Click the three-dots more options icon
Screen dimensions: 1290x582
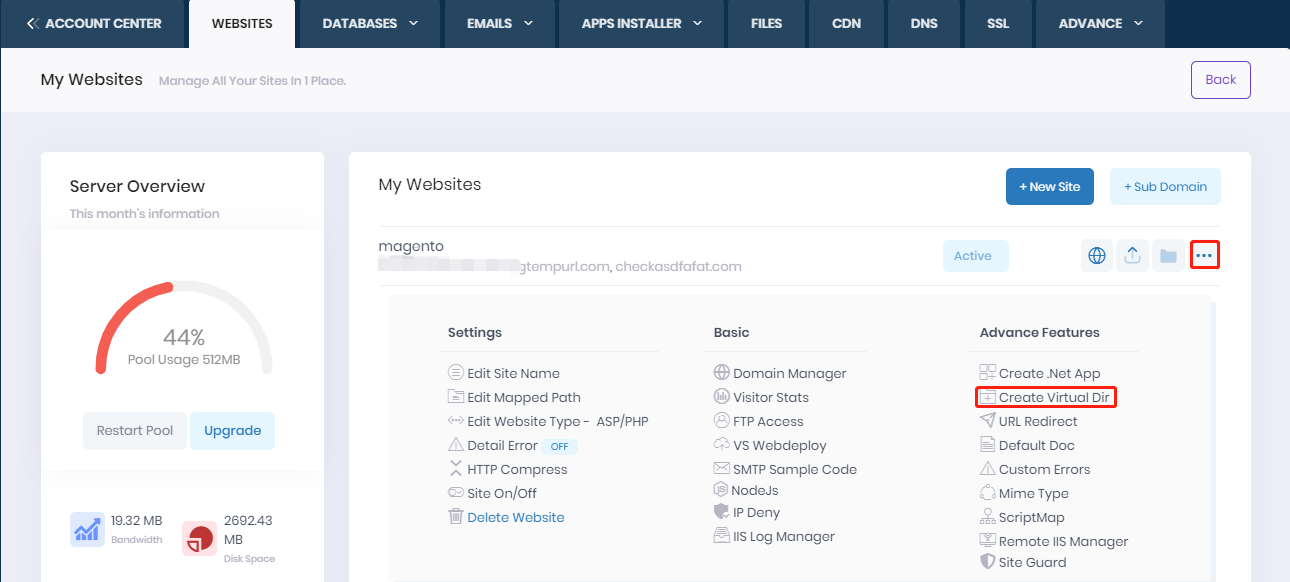click(x=1205, y=256)
